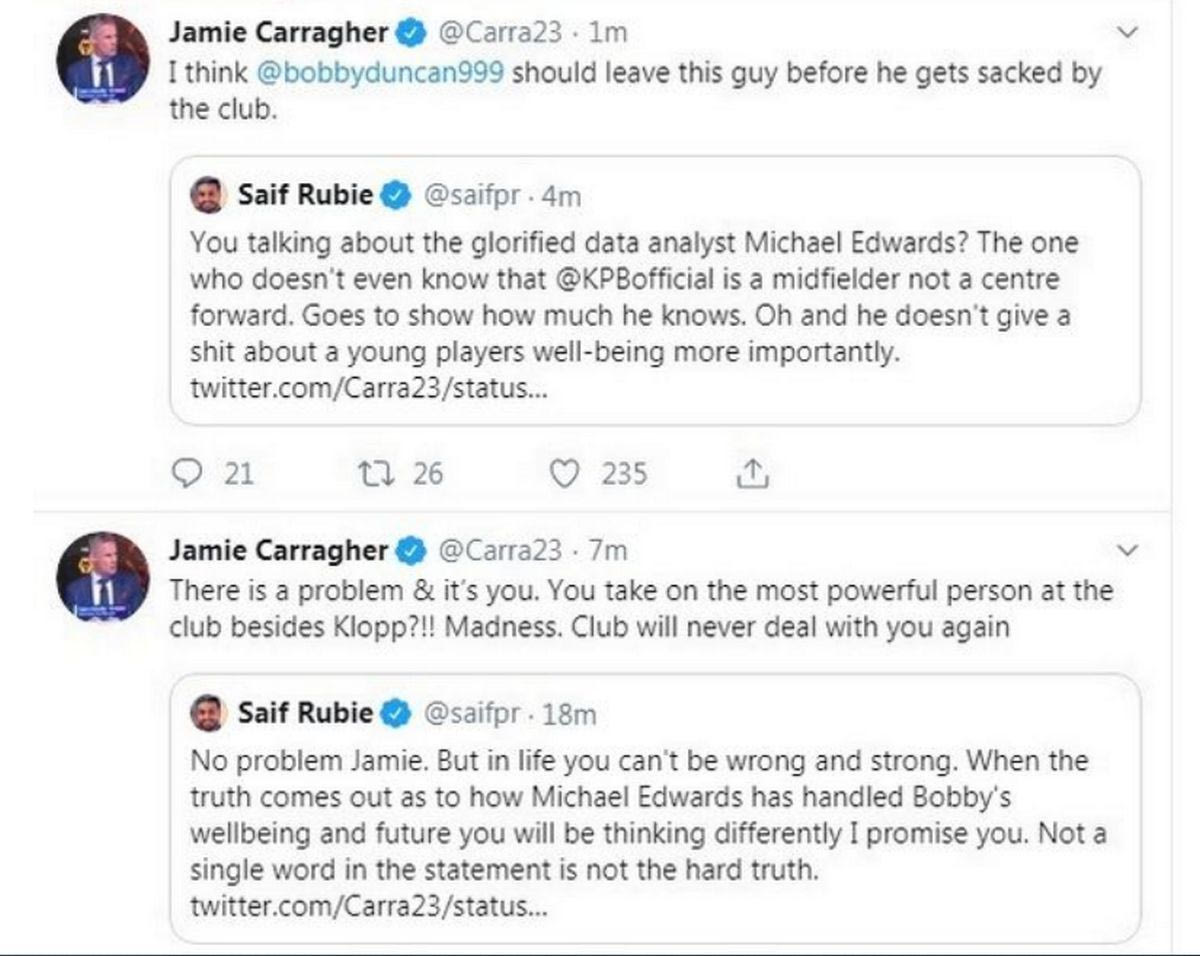Viewport: 1200px width, 956px height.
Task: Expand the first tweet's more options chevron
Action: (1127, 33)
